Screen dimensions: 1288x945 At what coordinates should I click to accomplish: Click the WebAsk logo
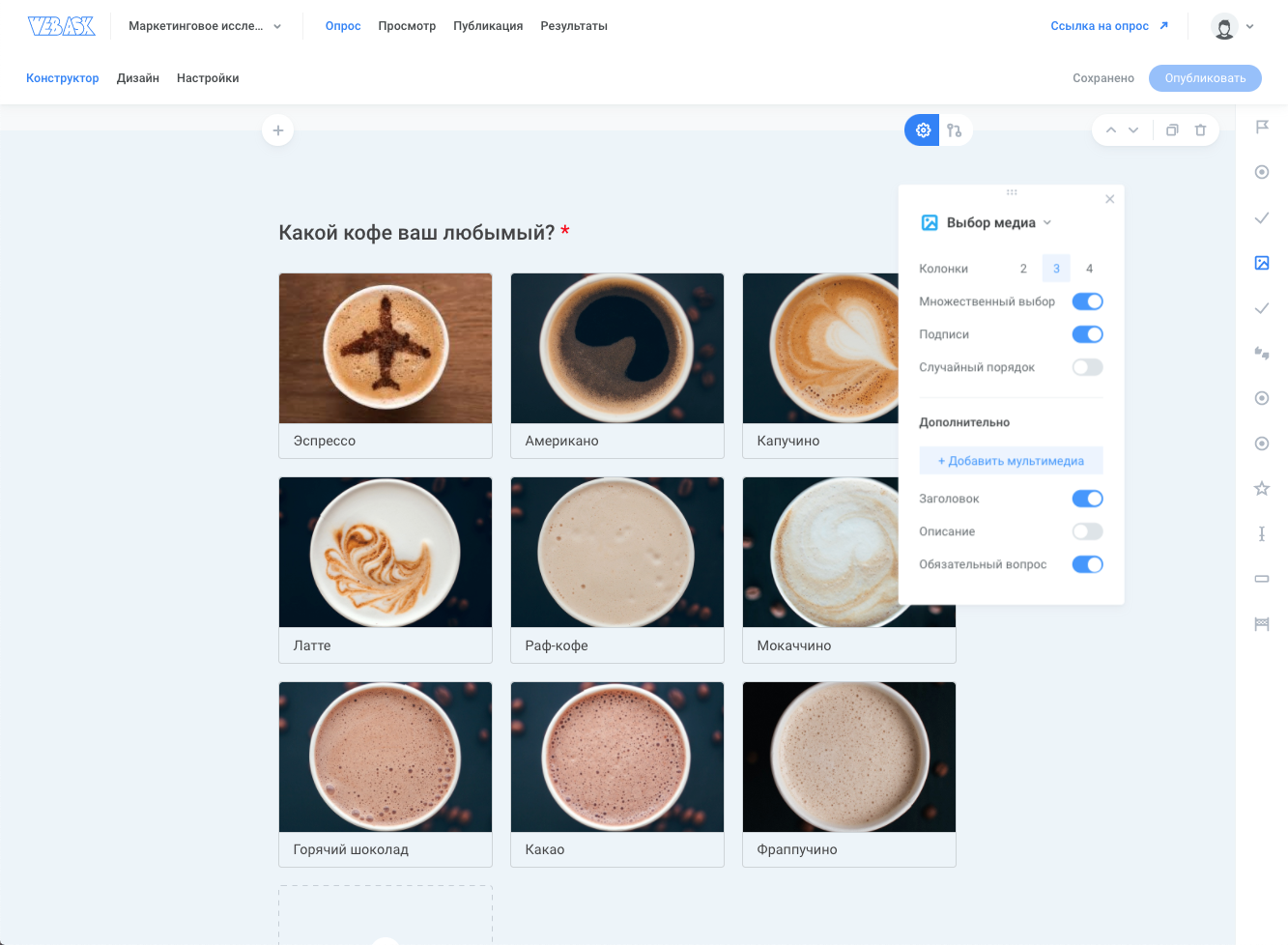click(x=62, y=26)
